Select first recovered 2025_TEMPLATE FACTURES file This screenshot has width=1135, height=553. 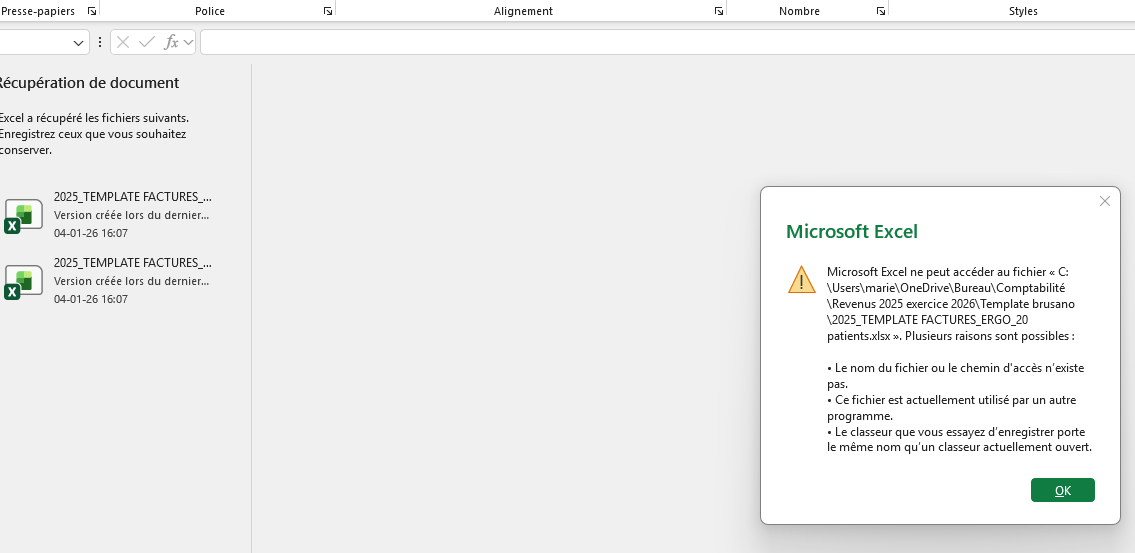pos(109,215)
